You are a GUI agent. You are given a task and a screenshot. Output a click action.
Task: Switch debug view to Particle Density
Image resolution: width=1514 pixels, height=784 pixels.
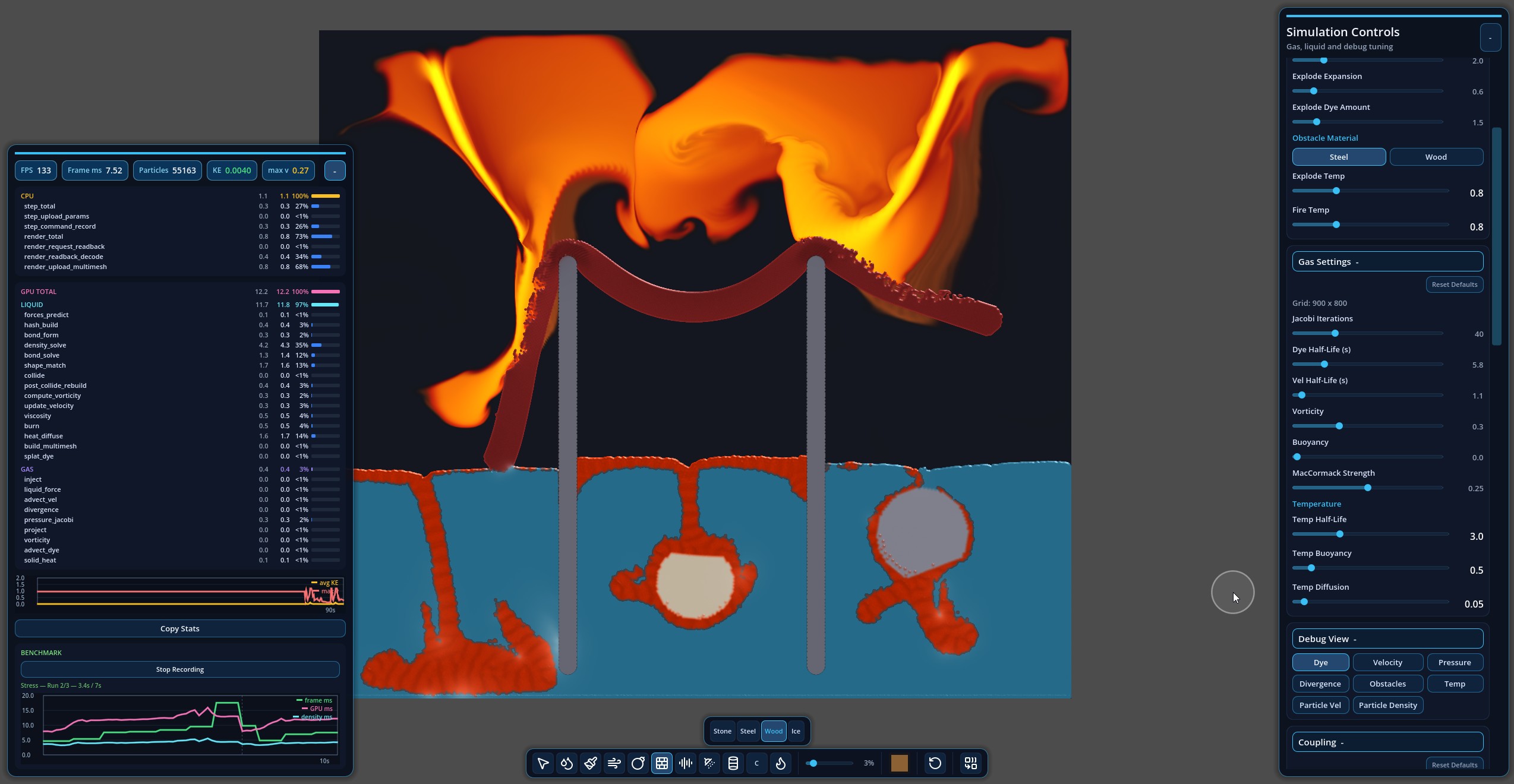tap(1387, 705)
